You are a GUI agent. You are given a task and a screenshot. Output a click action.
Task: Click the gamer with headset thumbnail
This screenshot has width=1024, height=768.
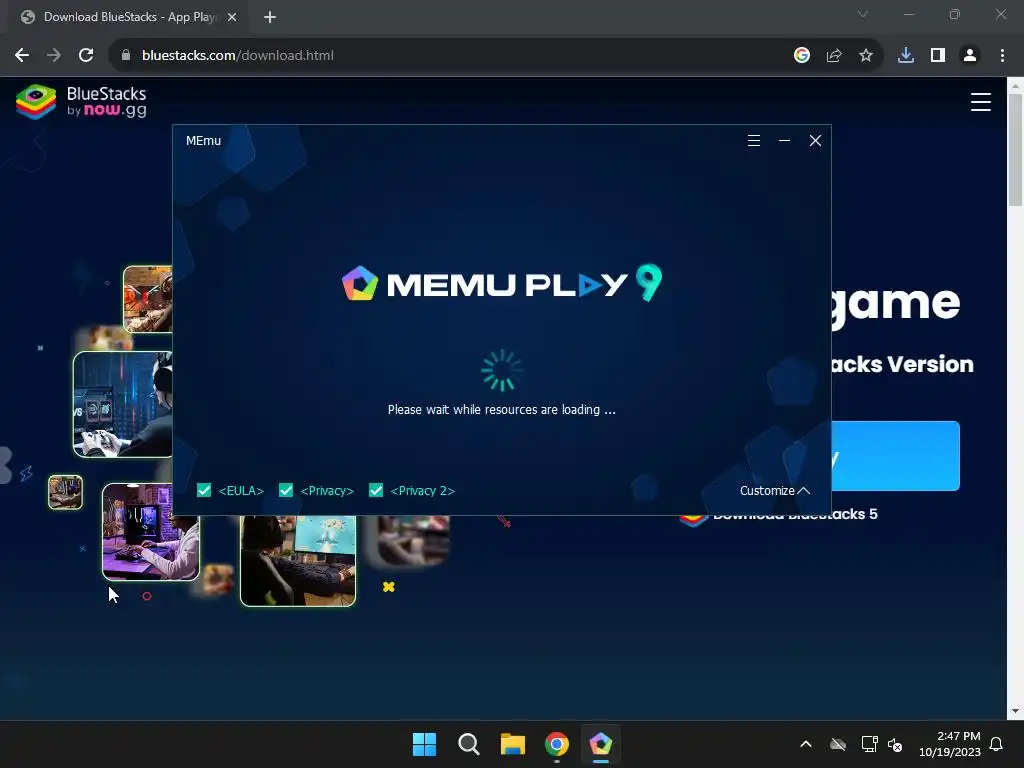(x=123, y=404)
